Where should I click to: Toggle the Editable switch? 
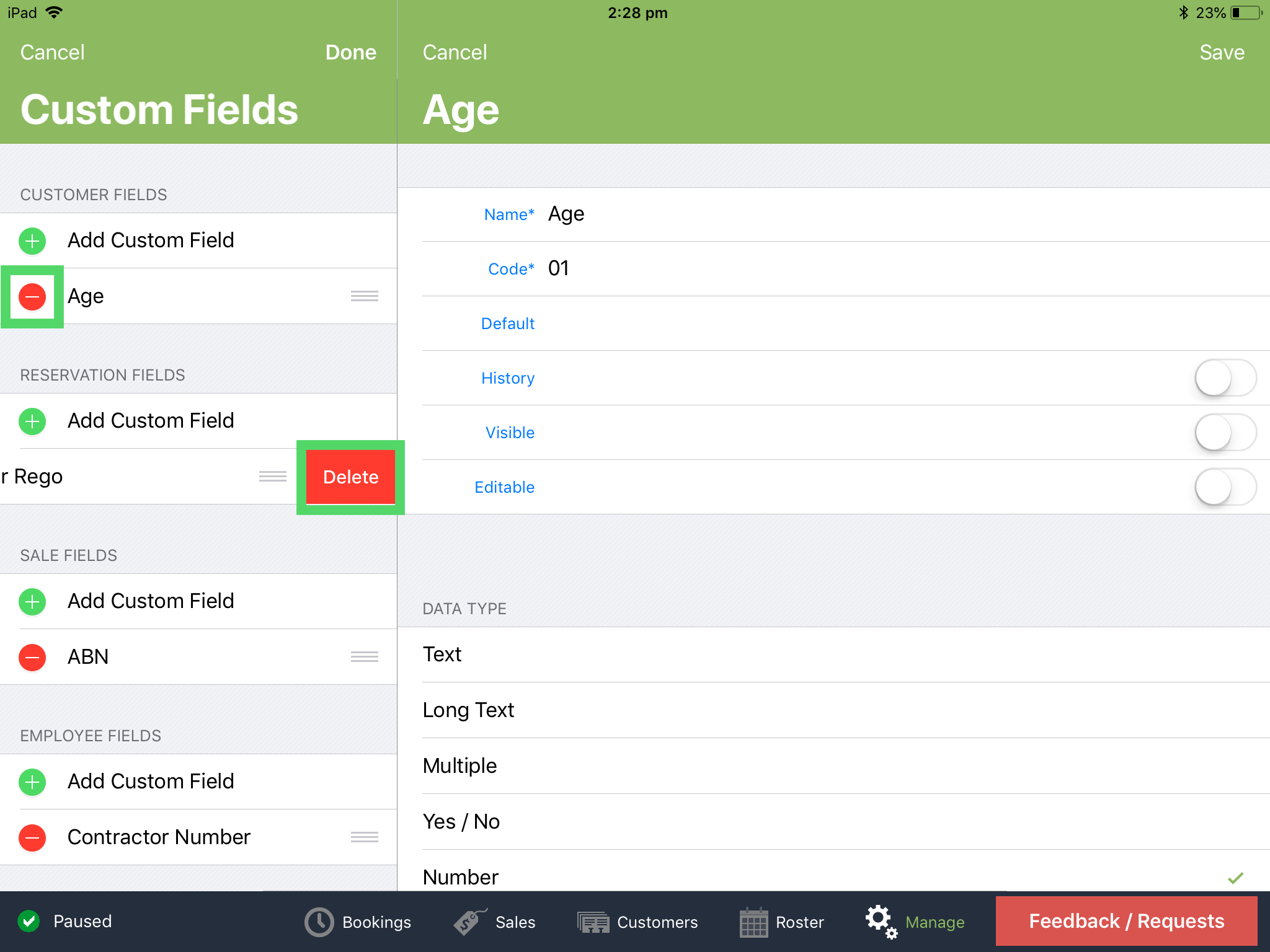point(1225,487)
